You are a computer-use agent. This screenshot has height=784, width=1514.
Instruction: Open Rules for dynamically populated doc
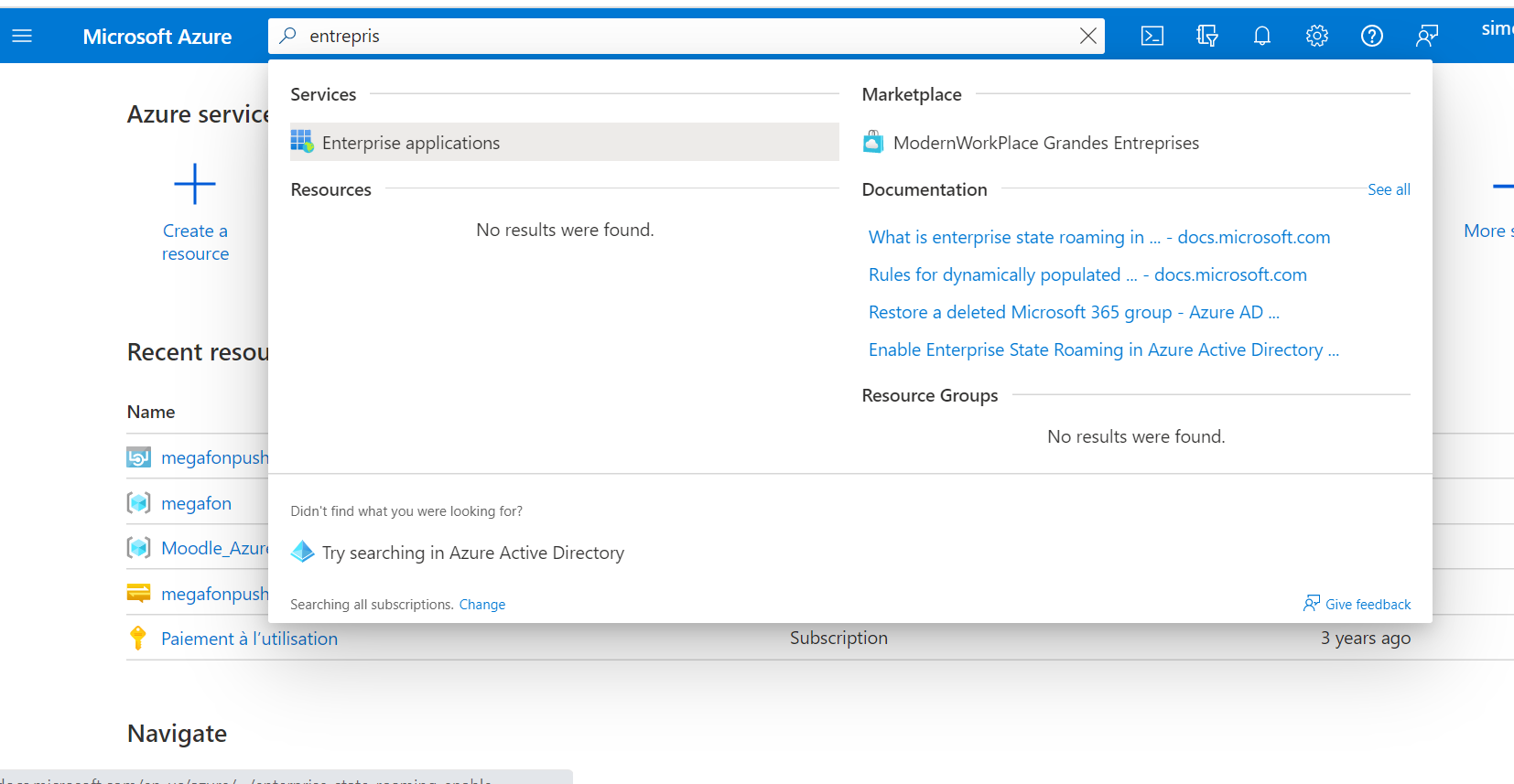coord(1087,274)
